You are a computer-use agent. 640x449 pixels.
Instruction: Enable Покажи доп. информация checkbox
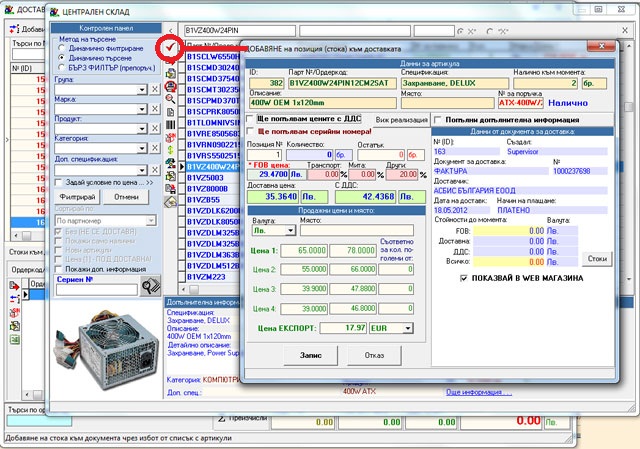coord(58,269)
